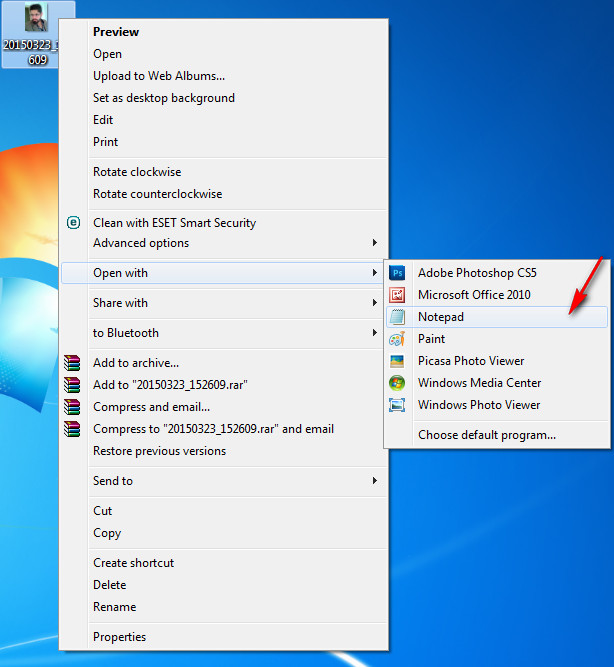614x667 pixels.
Task: Open with Windows Photo Viewer
Action: (497, 405)
